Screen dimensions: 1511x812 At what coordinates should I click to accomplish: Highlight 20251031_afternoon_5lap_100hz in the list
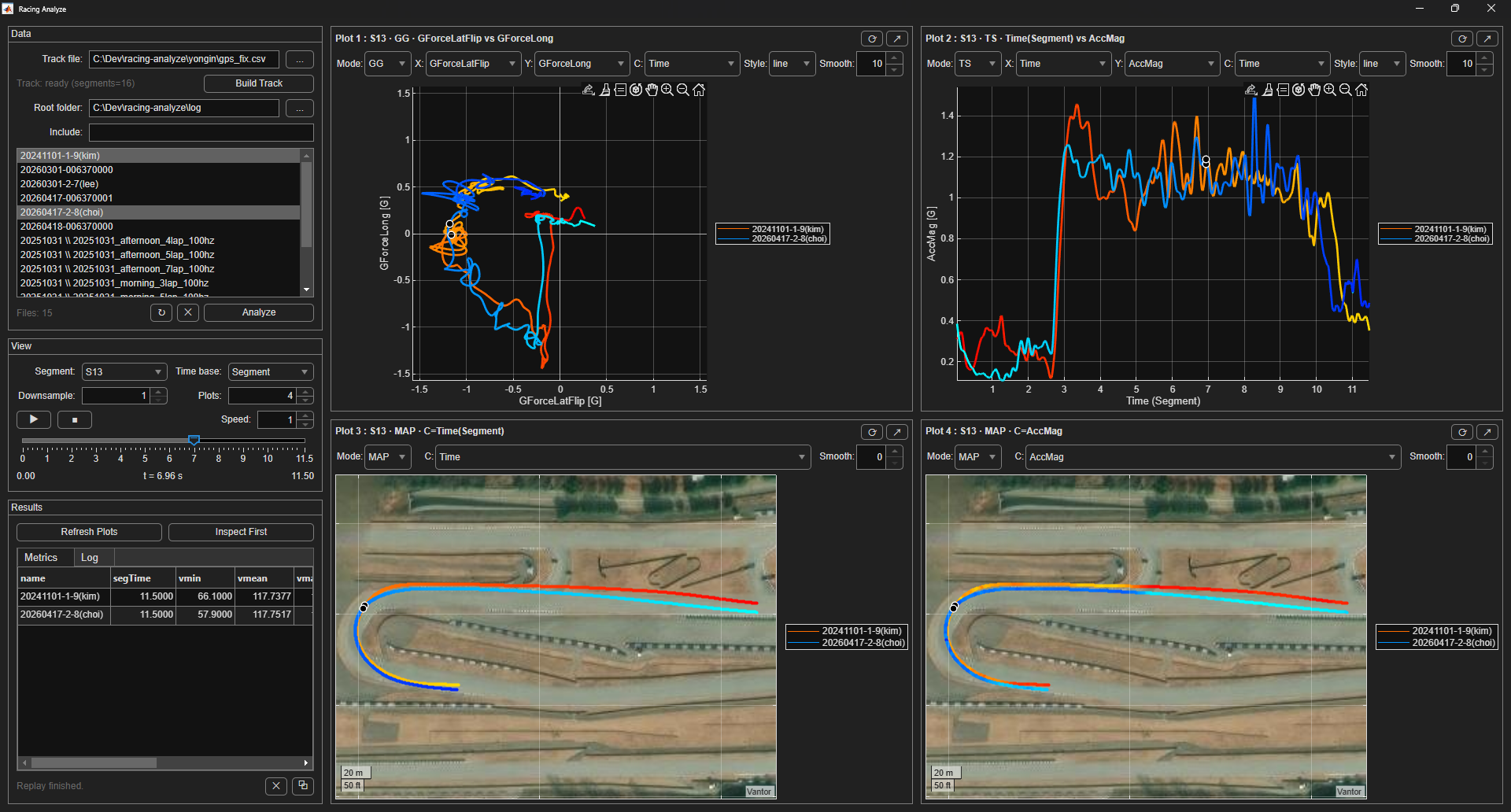click(x=116, y=254)
